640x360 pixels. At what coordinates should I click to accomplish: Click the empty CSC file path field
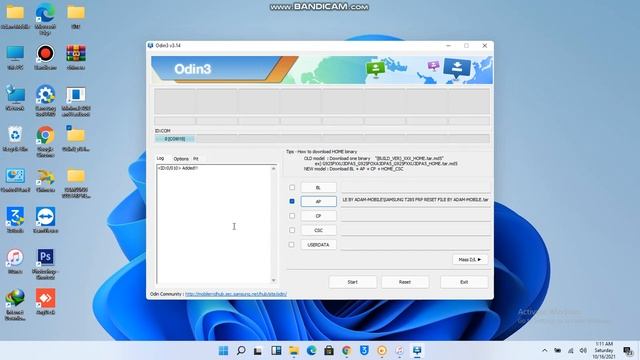[x=416, y=229]
